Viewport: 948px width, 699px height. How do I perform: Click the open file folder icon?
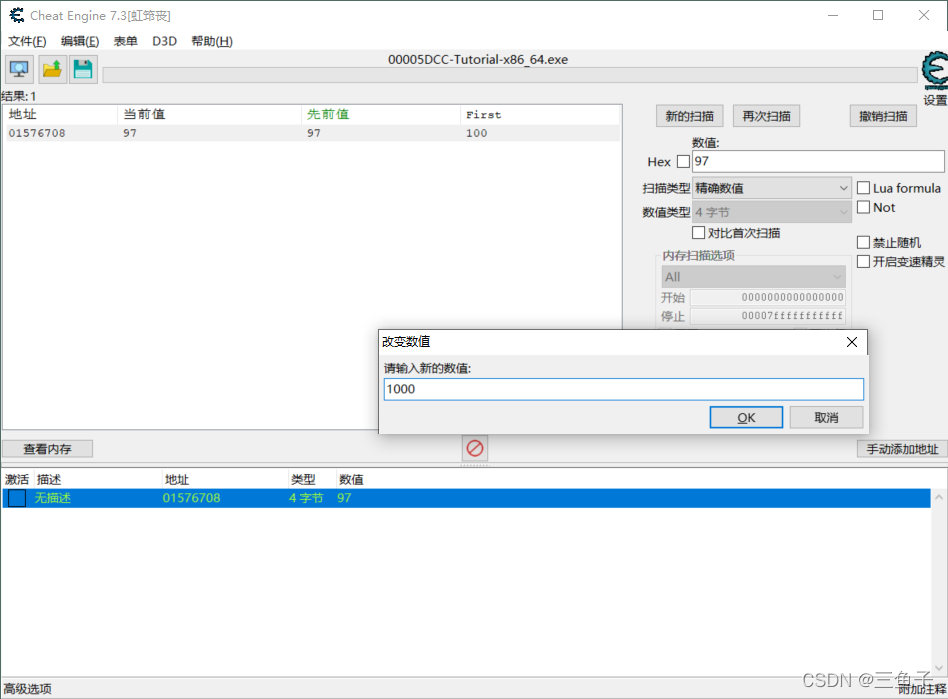tap(52, 70)
